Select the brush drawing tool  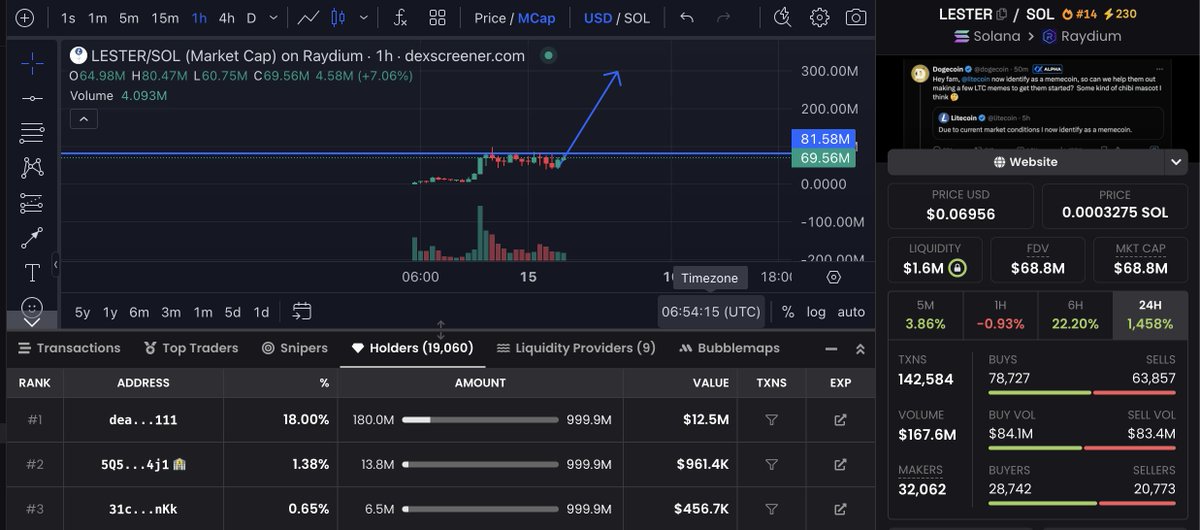point(32,237)
